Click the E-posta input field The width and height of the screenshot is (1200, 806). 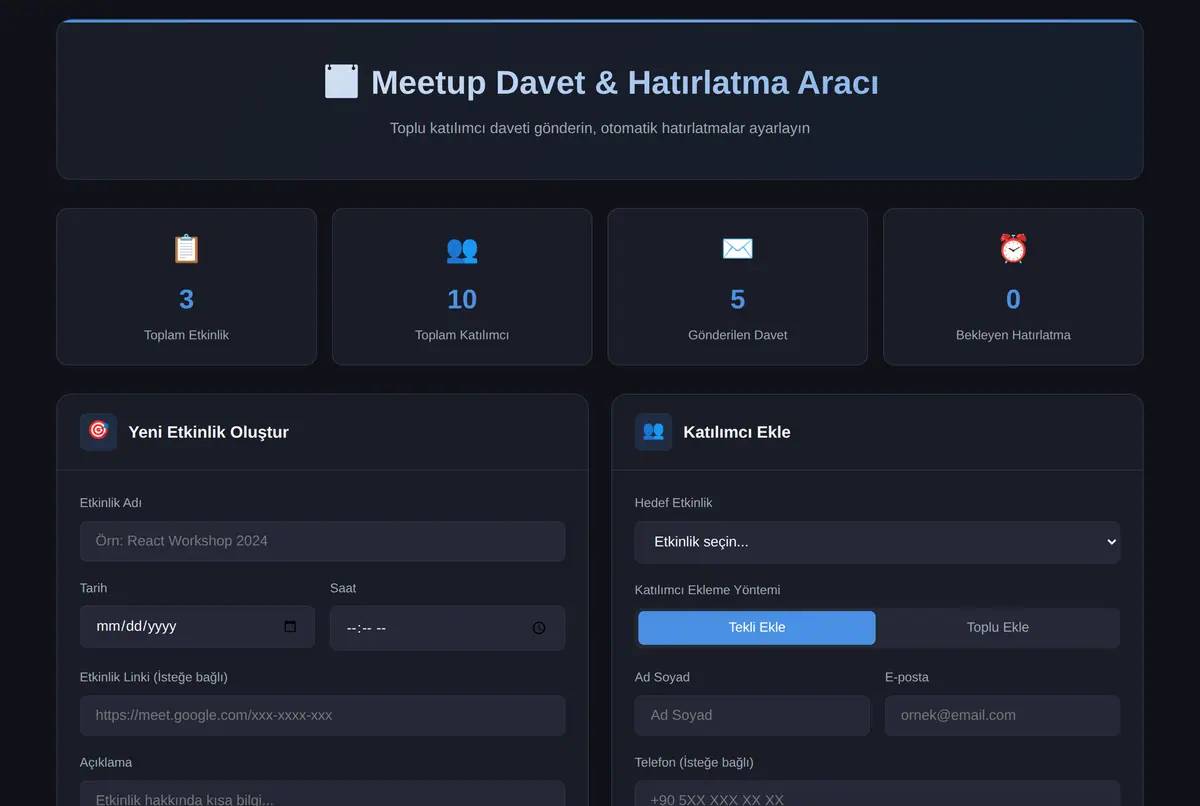[1002, 716]
